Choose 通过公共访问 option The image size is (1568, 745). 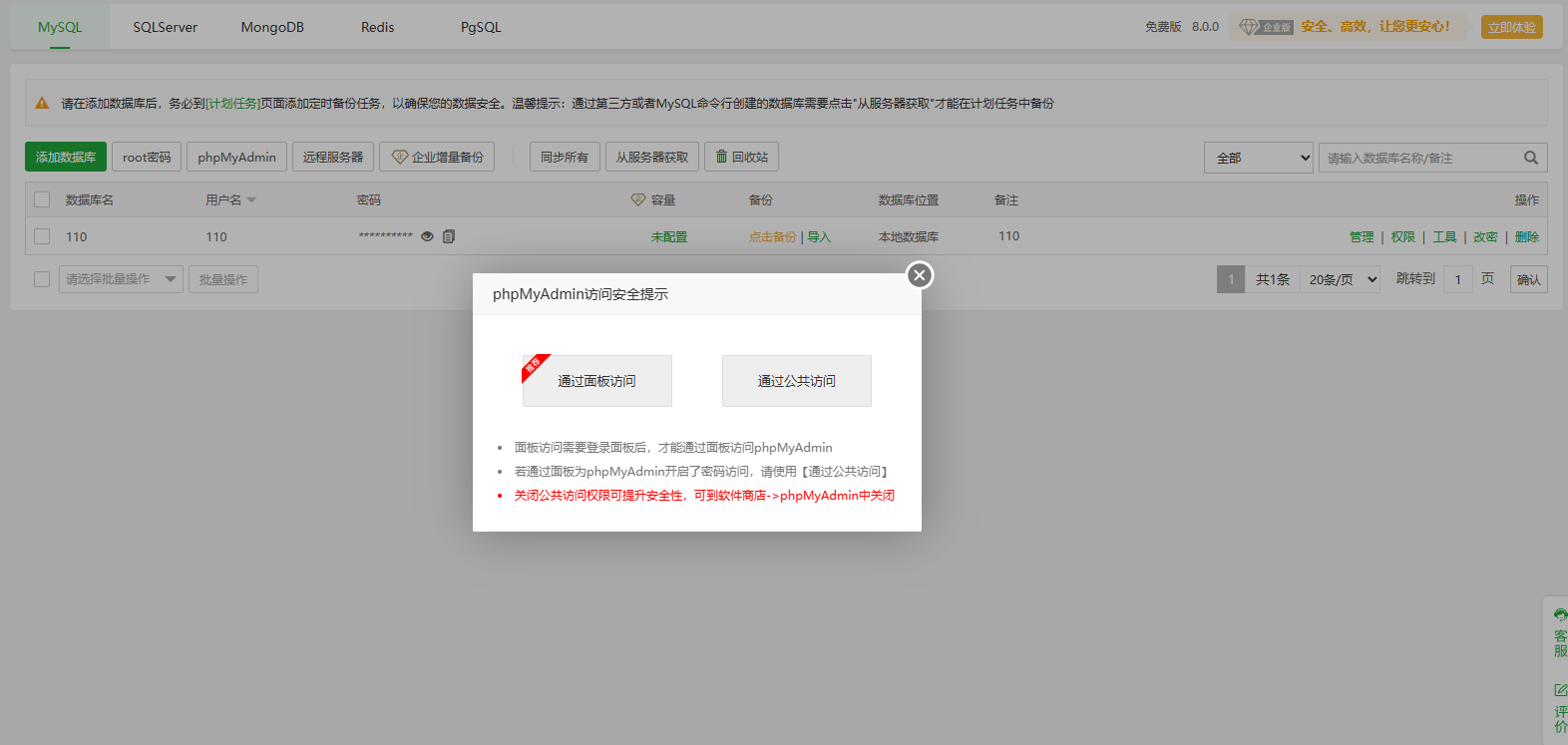point(797,381)
